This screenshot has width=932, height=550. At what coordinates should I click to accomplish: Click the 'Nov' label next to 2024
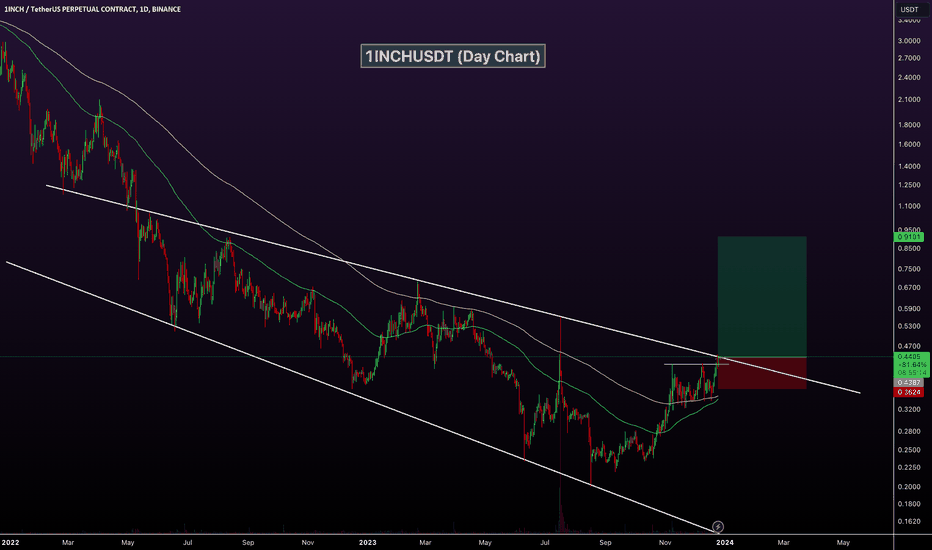665,542
